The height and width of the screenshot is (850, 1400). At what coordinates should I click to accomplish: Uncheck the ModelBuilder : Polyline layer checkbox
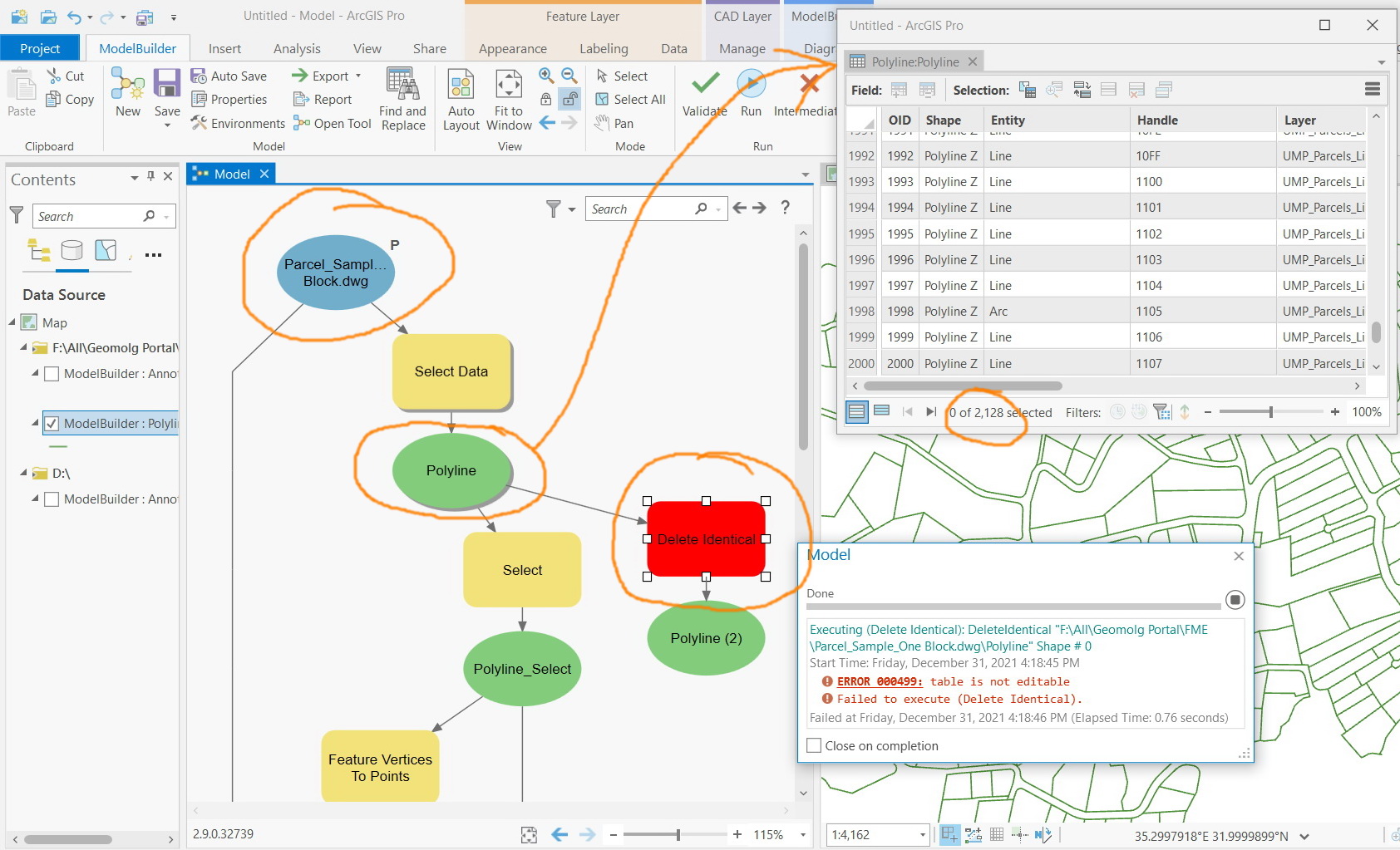coord(52,424)
